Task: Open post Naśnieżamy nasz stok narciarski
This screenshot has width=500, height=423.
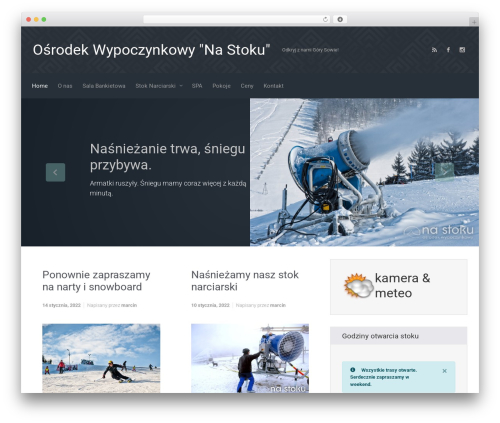Action: pyautogui.click(x=245, y=281)
